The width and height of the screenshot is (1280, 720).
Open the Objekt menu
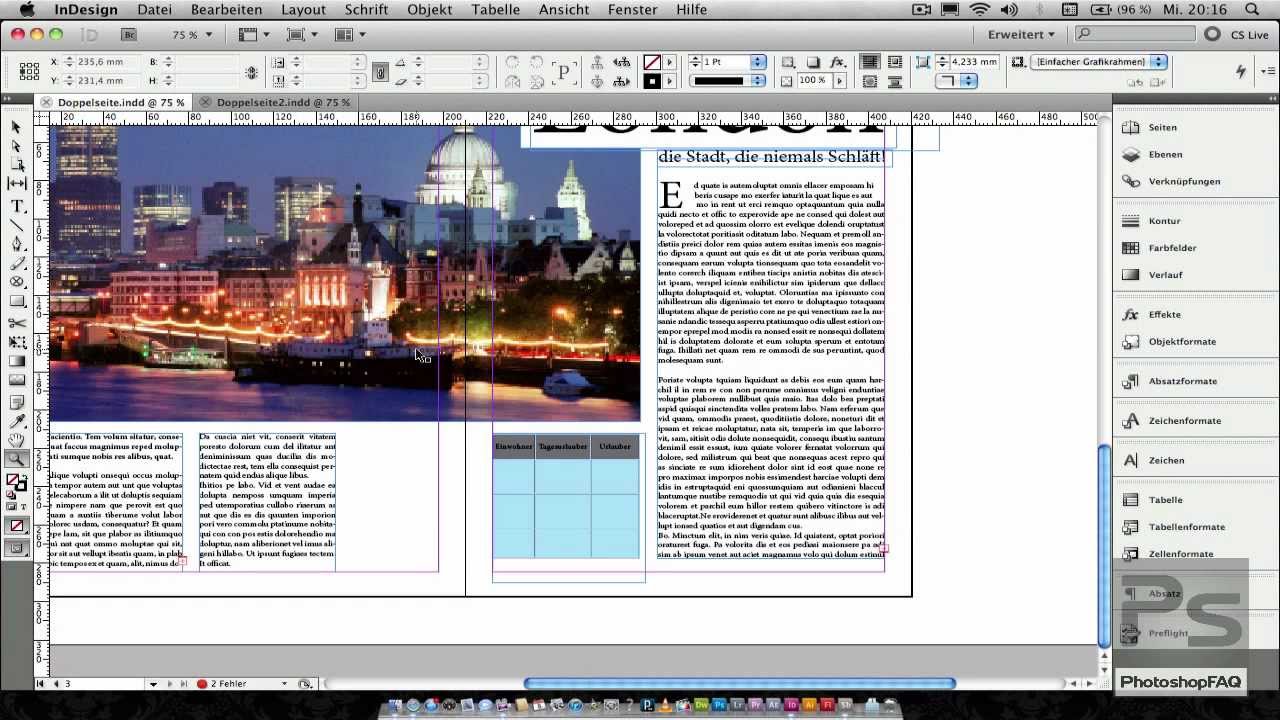(430, 10)
